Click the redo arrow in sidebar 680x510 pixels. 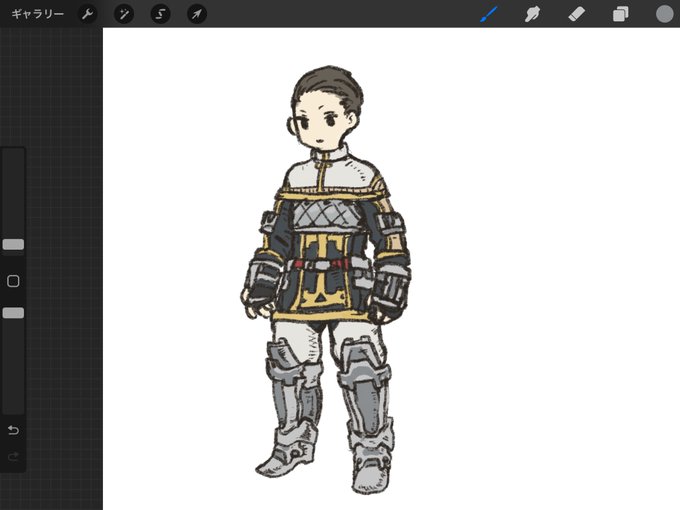(13, 456)
